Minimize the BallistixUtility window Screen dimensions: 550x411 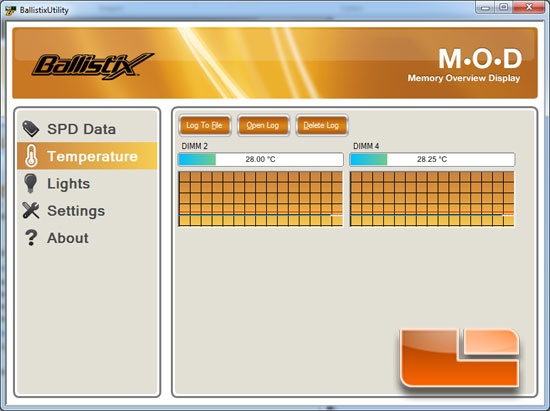click(x=485, y=7)
